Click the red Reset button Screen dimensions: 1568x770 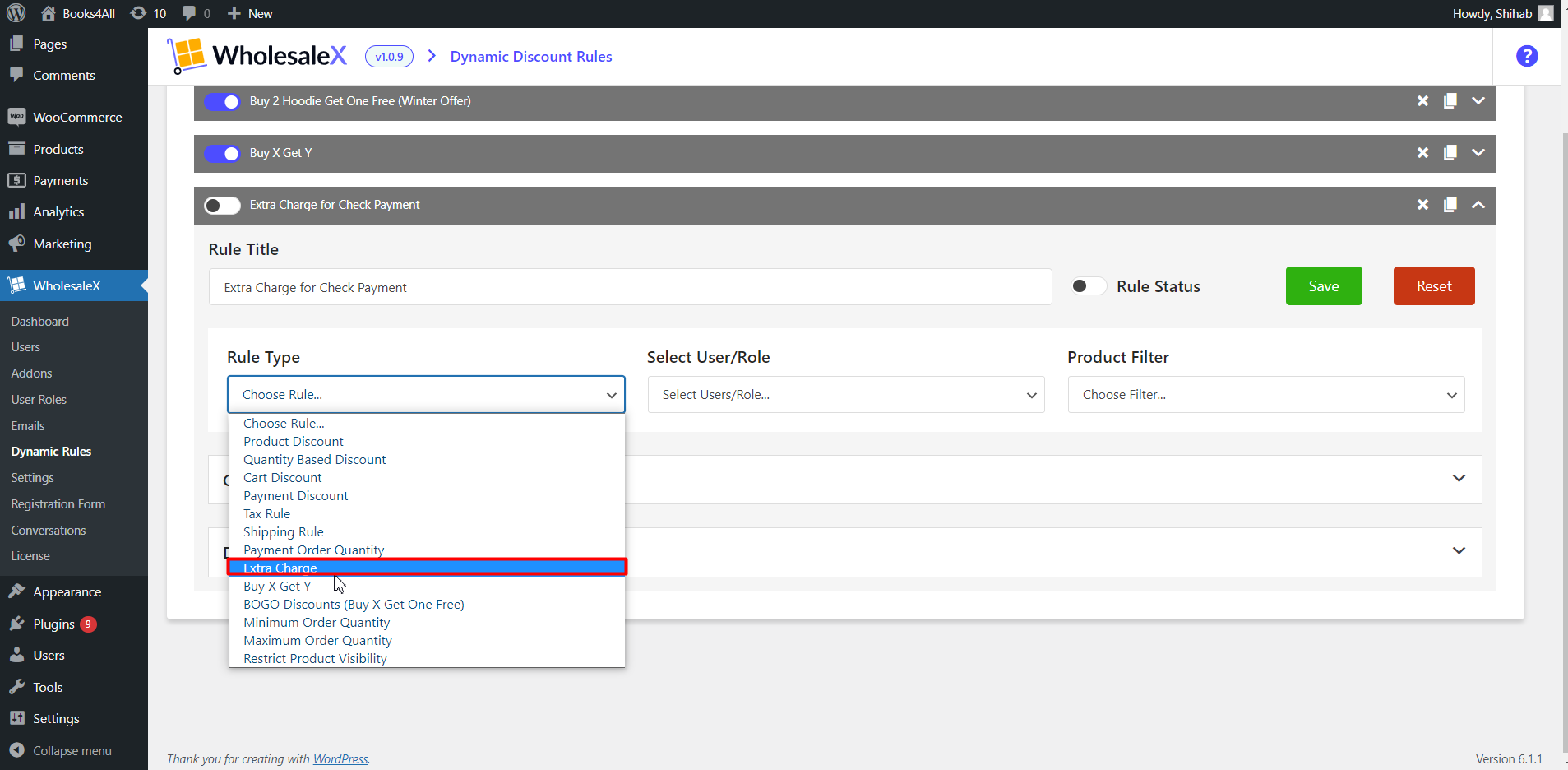point(1434,286)
